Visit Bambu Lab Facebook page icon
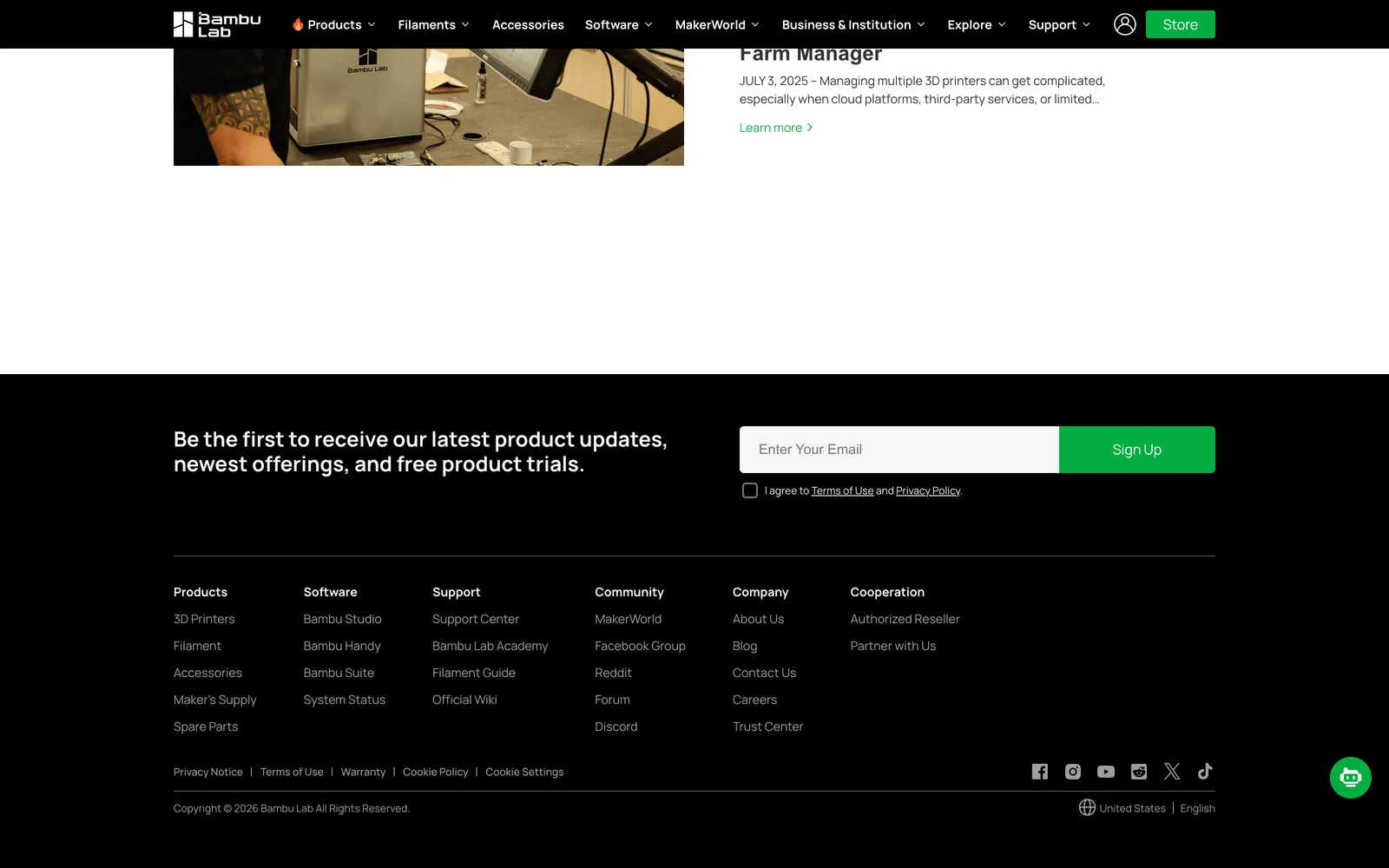The width and height of the screenshot is (1389, 868). point(1039,772)
